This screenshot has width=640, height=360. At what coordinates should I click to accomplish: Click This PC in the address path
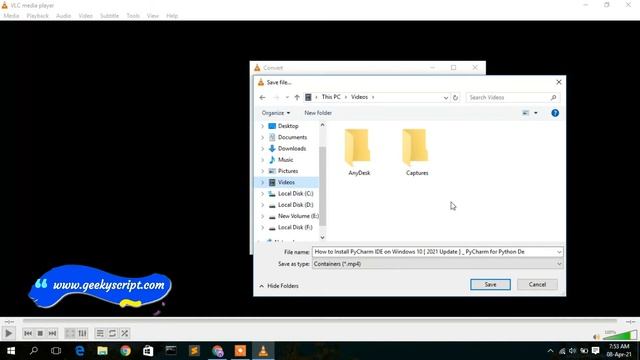[331, 97]
